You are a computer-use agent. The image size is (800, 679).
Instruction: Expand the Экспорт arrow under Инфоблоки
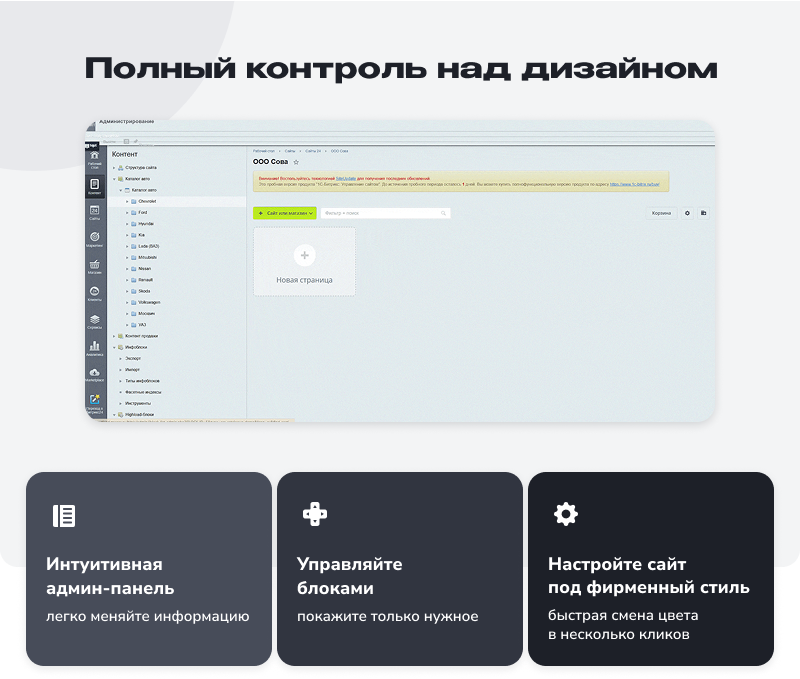pos(121,359)
